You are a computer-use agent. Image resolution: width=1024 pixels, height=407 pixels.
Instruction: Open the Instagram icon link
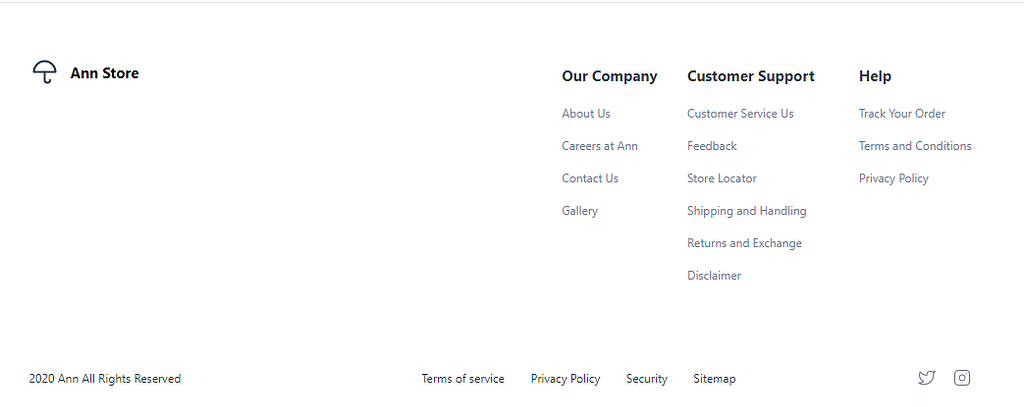tap(961, 378)
